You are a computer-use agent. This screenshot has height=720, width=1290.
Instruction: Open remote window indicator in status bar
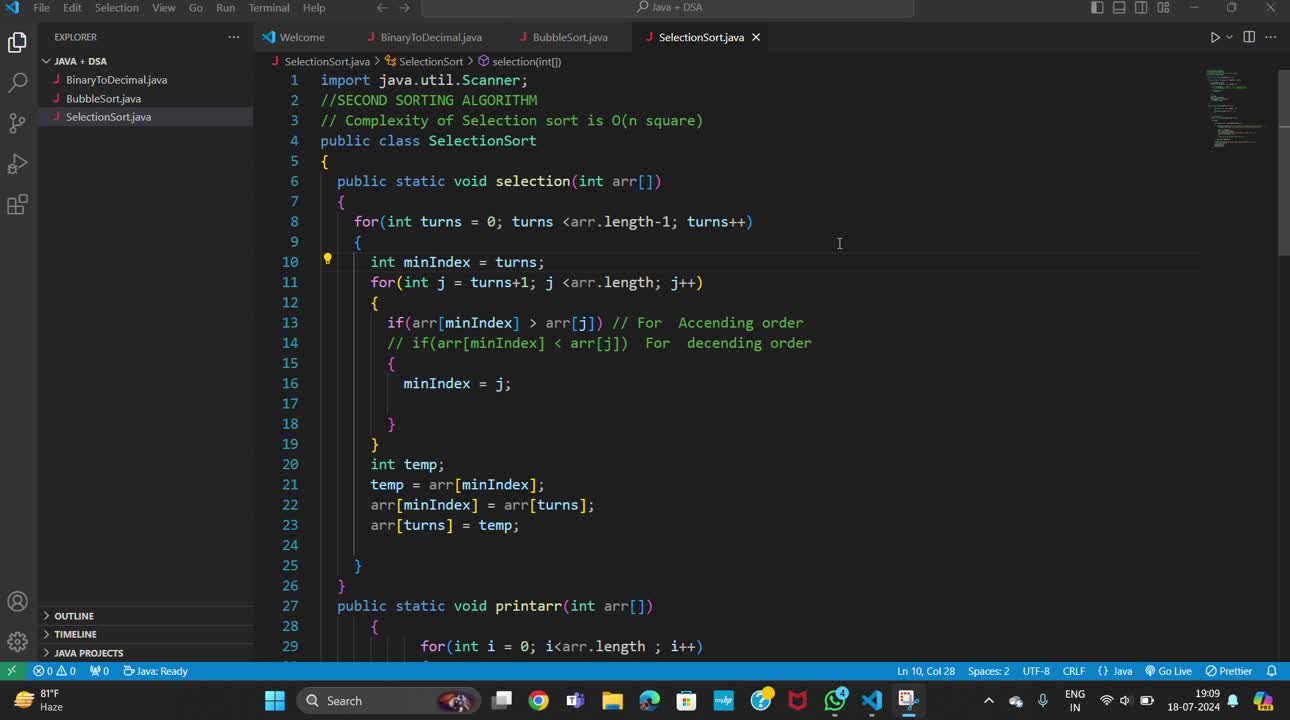(12, 671)
